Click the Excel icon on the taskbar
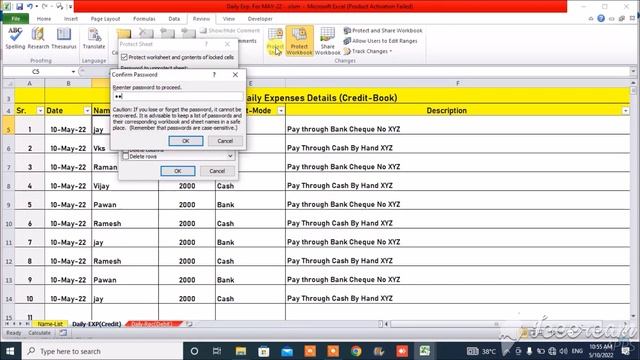 point(425,351)
